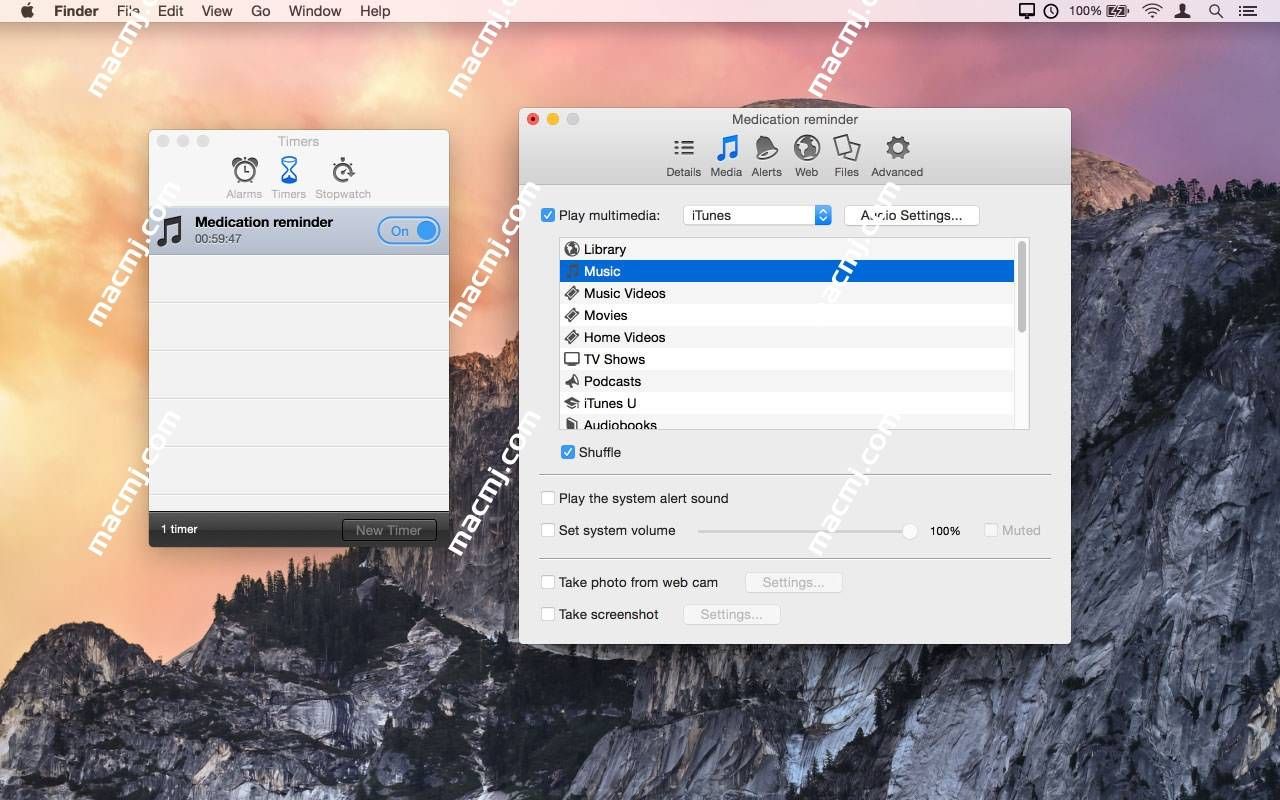Click the battery status icon
Screen dimensions: 1280x800
pos(1117,11)
